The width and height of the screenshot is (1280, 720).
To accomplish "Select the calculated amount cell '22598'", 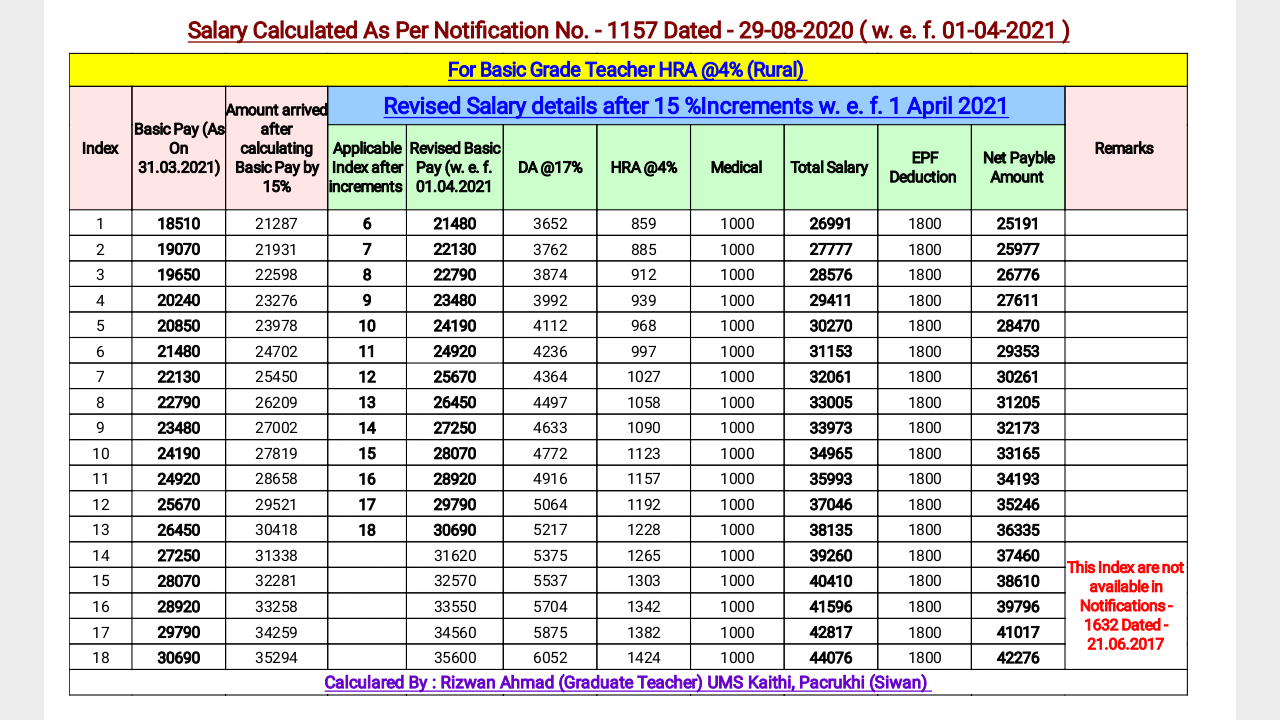I will [x=276, y=275].
